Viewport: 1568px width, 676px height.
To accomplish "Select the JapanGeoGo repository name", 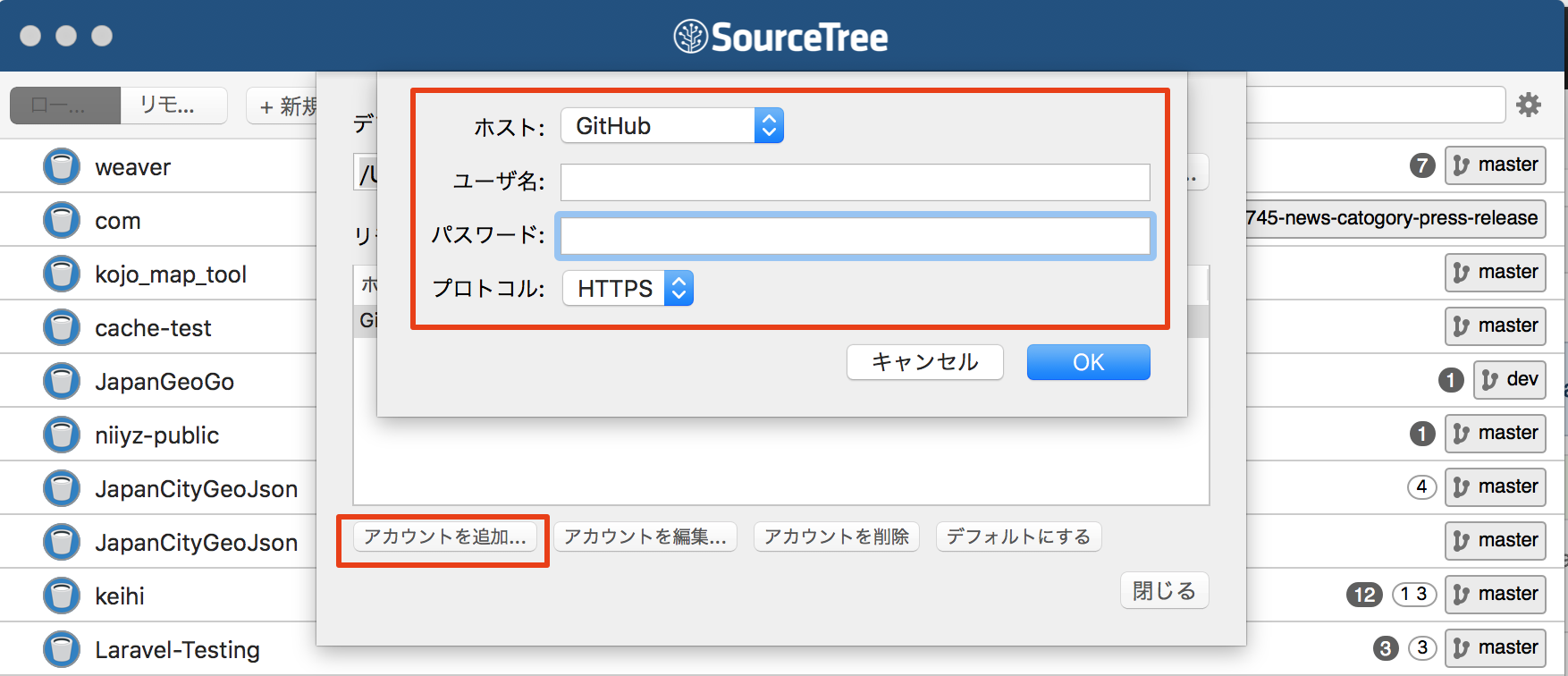I will click(164, 382).
